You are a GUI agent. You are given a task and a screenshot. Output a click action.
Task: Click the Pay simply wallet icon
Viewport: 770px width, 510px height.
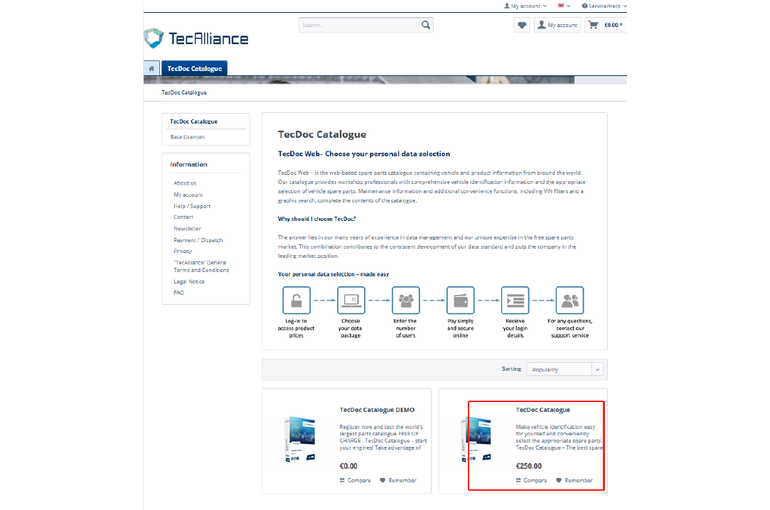[x=460, y=300]
